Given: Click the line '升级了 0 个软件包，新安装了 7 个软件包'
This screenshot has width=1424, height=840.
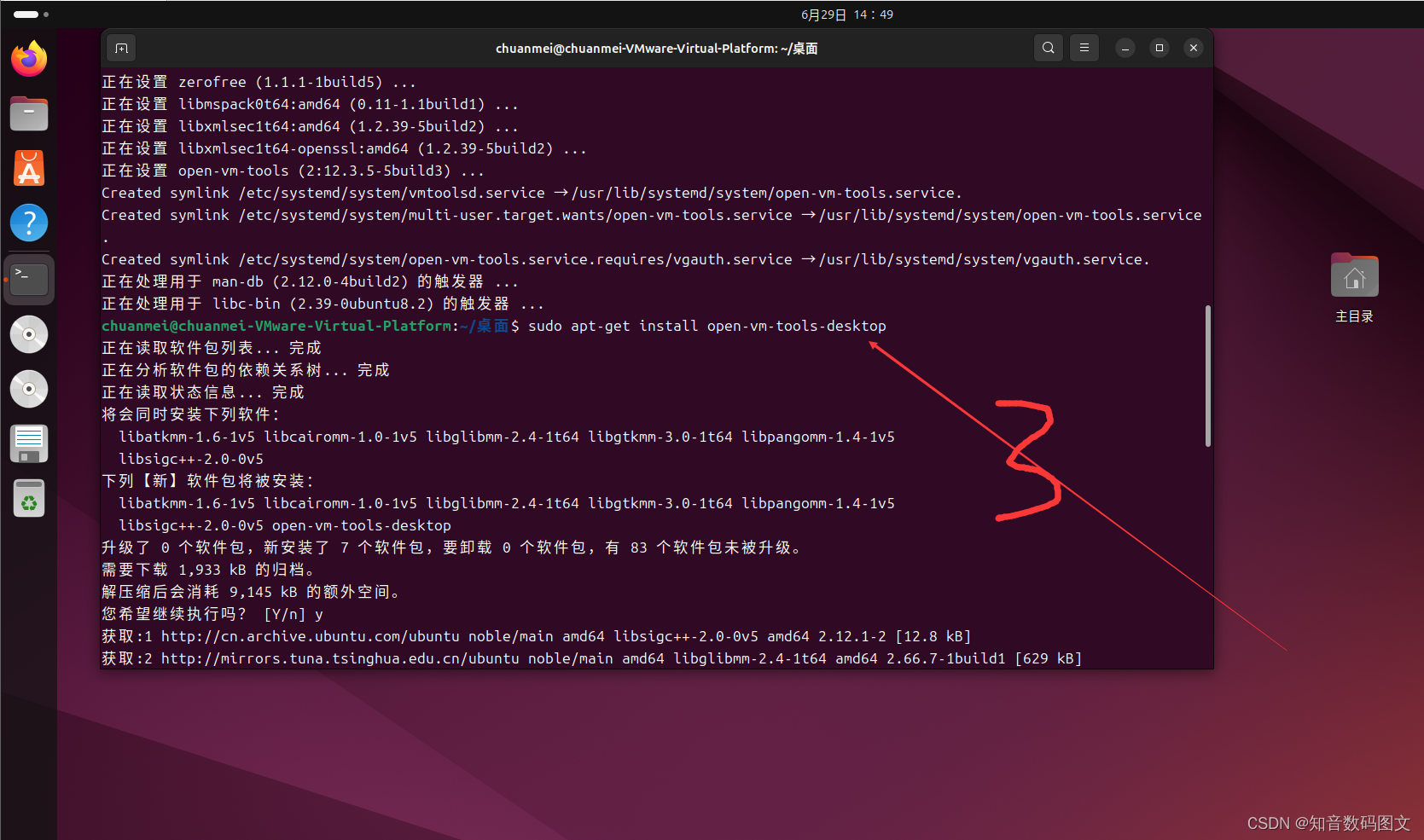Looking at the screenshot, I should click(x=451, y=547).
